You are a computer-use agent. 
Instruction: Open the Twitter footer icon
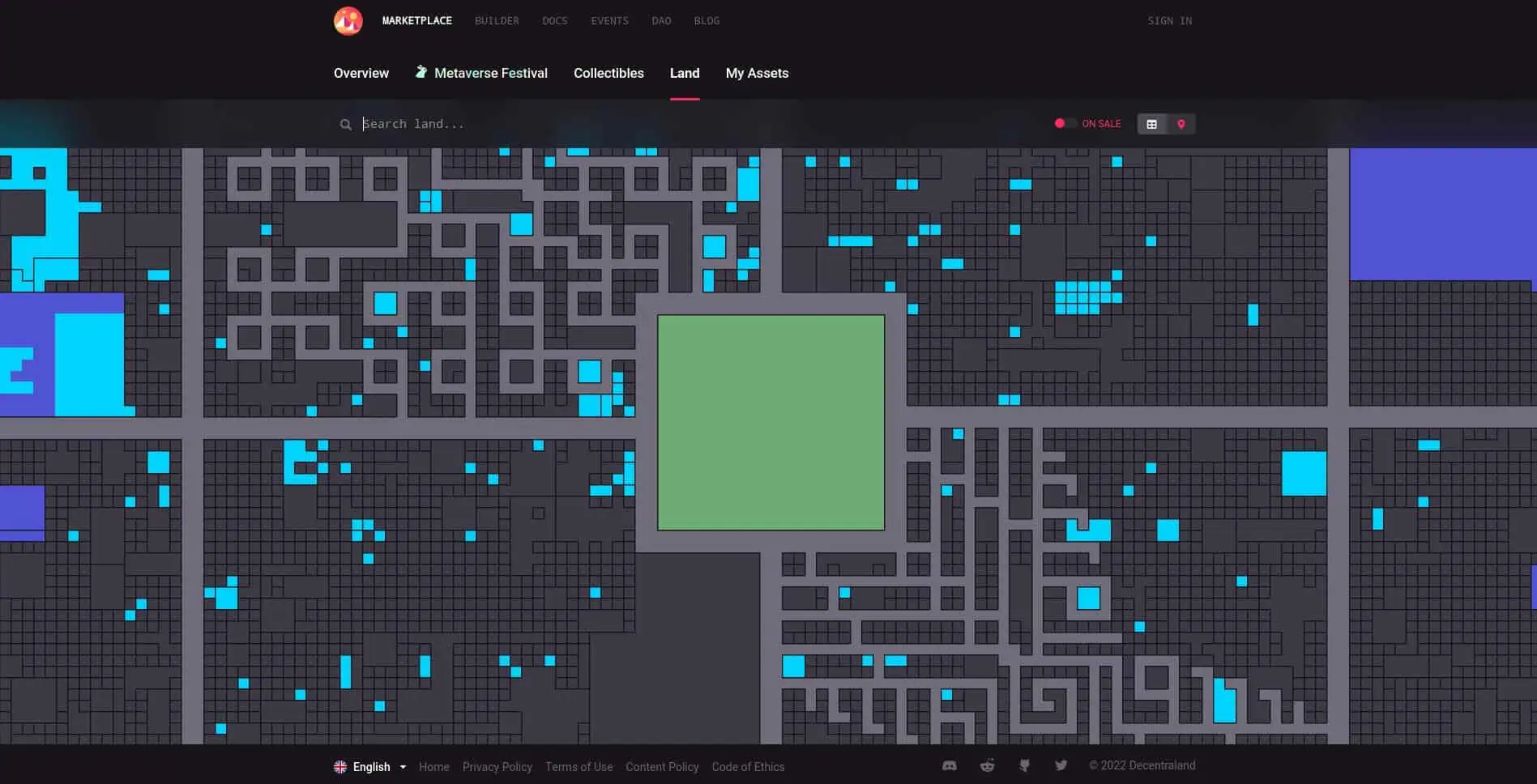click(x=1061, y=765)
